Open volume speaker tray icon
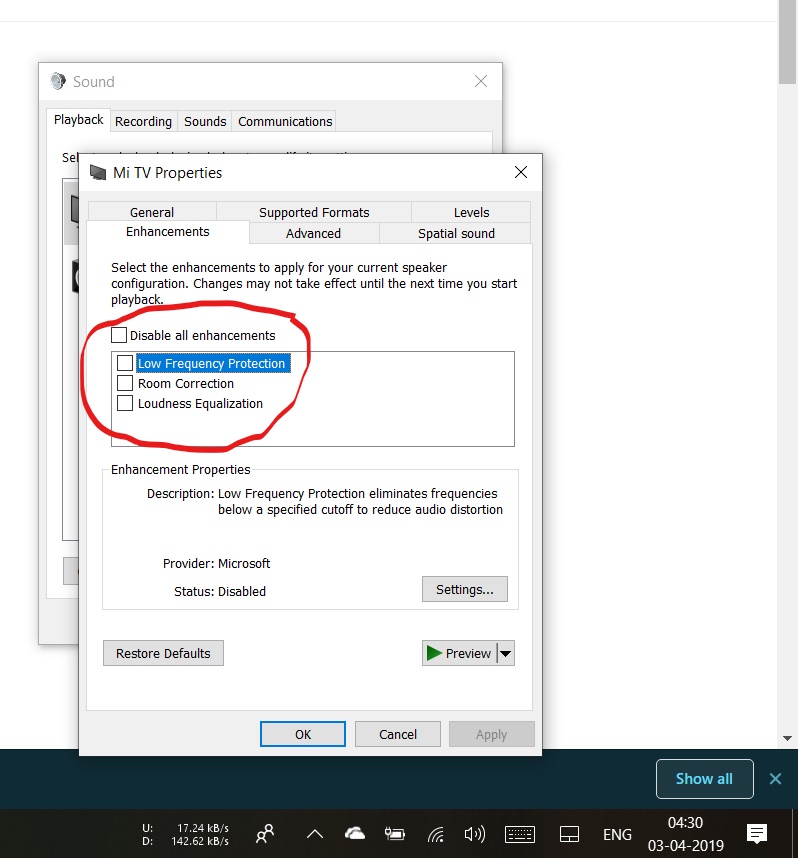The height and width of the screenshot is (858, 798). [x=475, y=834]
